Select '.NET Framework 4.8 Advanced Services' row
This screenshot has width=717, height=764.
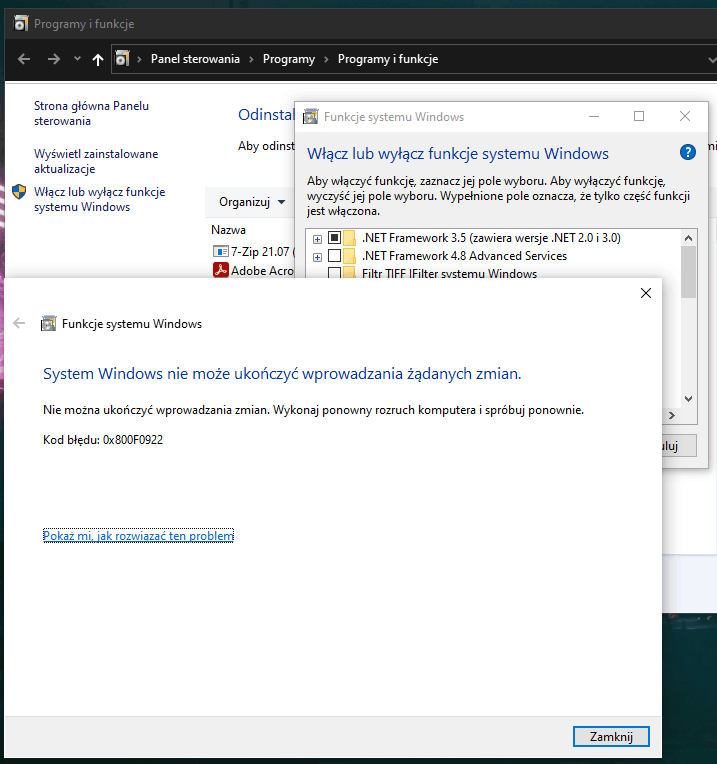point(464,256)
